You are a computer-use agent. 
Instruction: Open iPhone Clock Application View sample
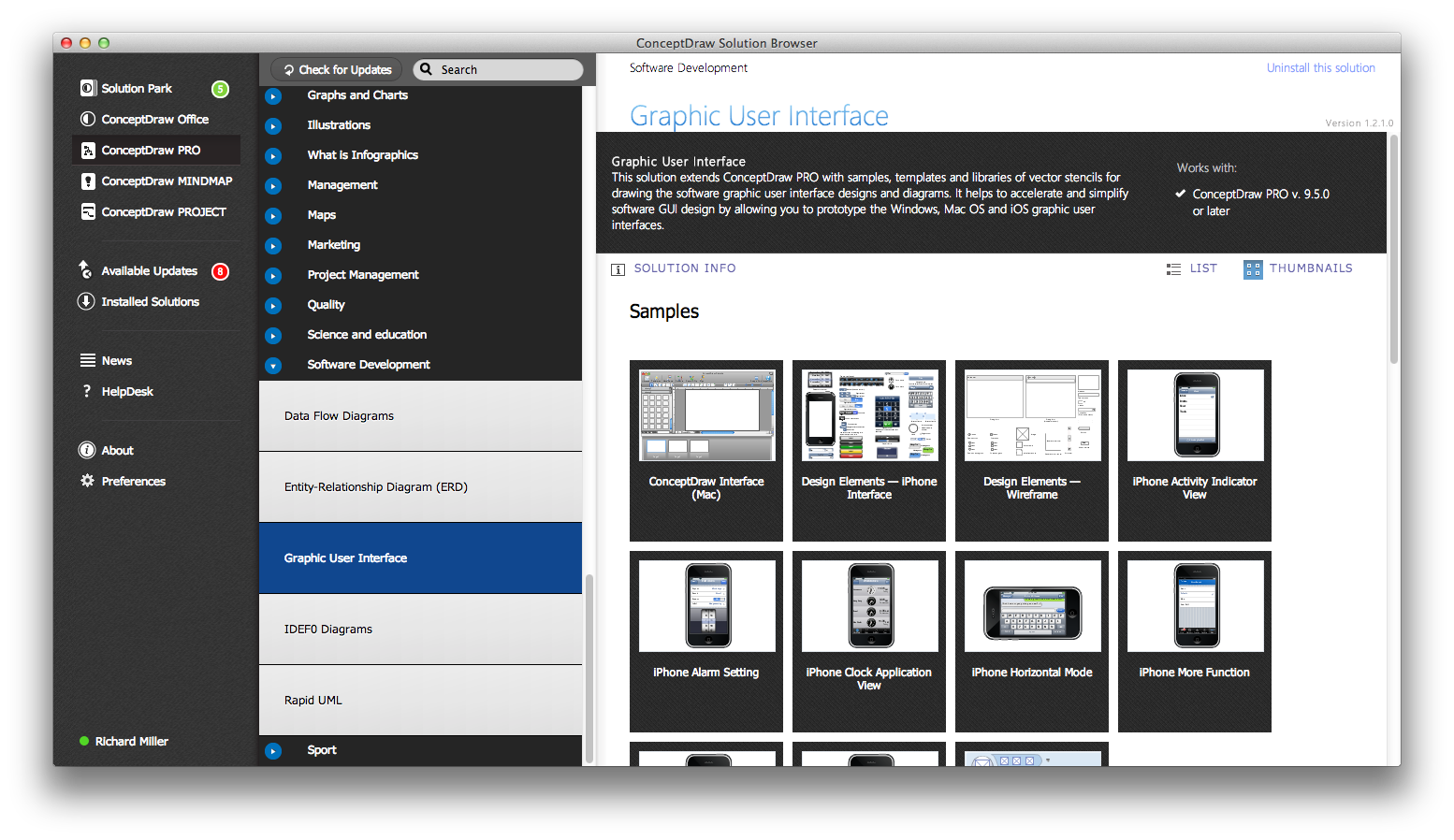coord(869,642)
